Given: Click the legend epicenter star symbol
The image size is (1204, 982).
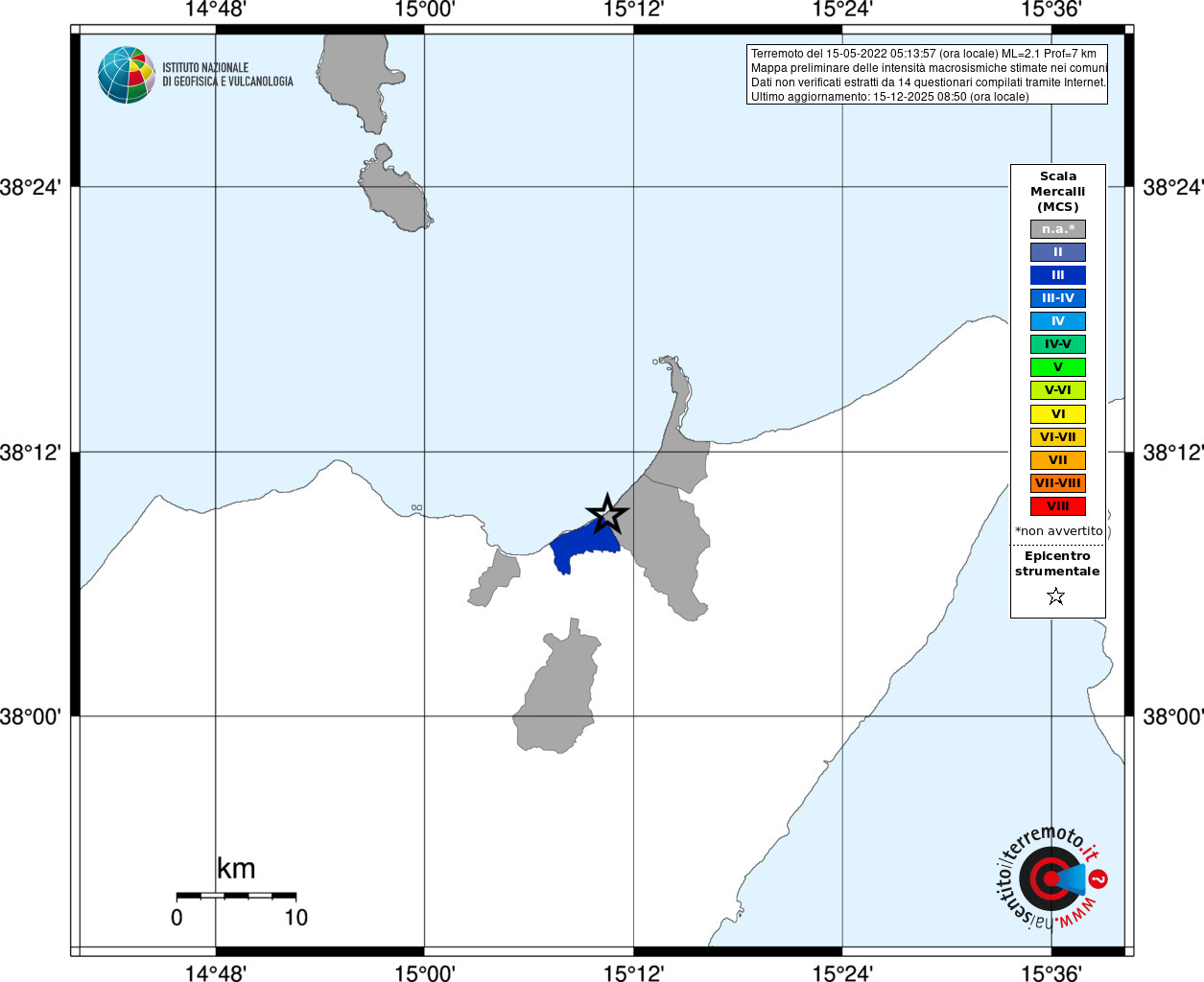Looking at the screenshot, I should 1056,596.
